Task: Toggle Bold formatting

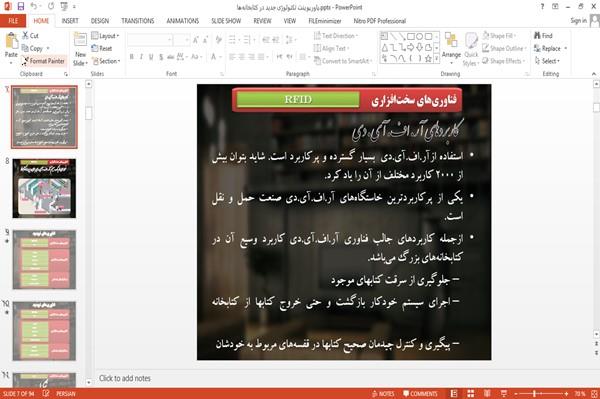Action: pos(131,57)
